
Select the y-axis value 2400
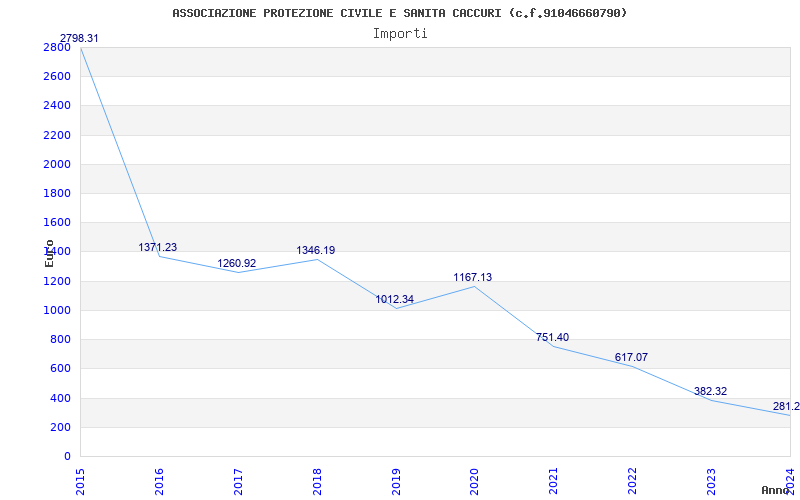point(57,106)
